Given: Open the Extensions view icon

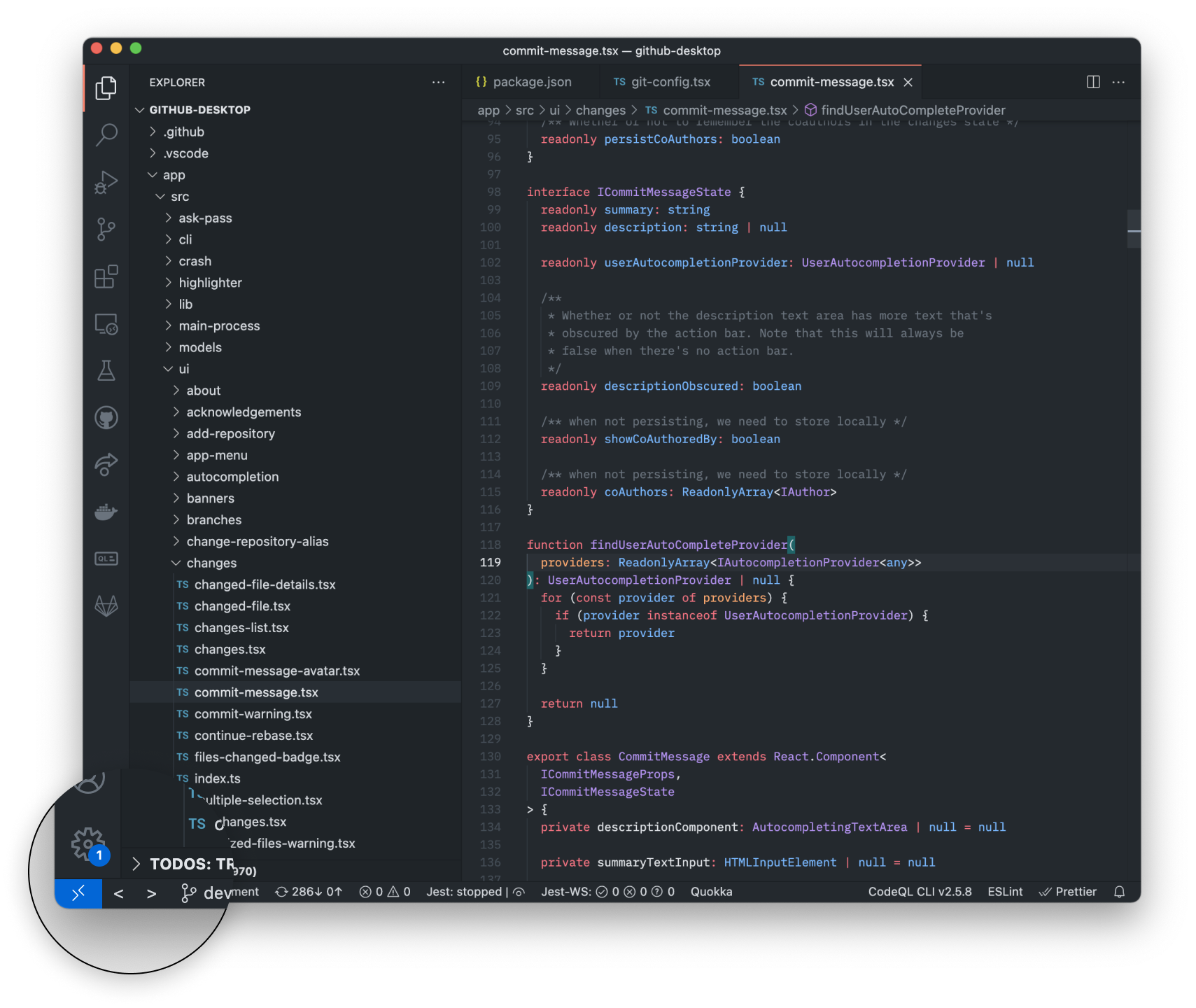Looking at the screenshot, I should pyautogui.click(x=106, y=276).
